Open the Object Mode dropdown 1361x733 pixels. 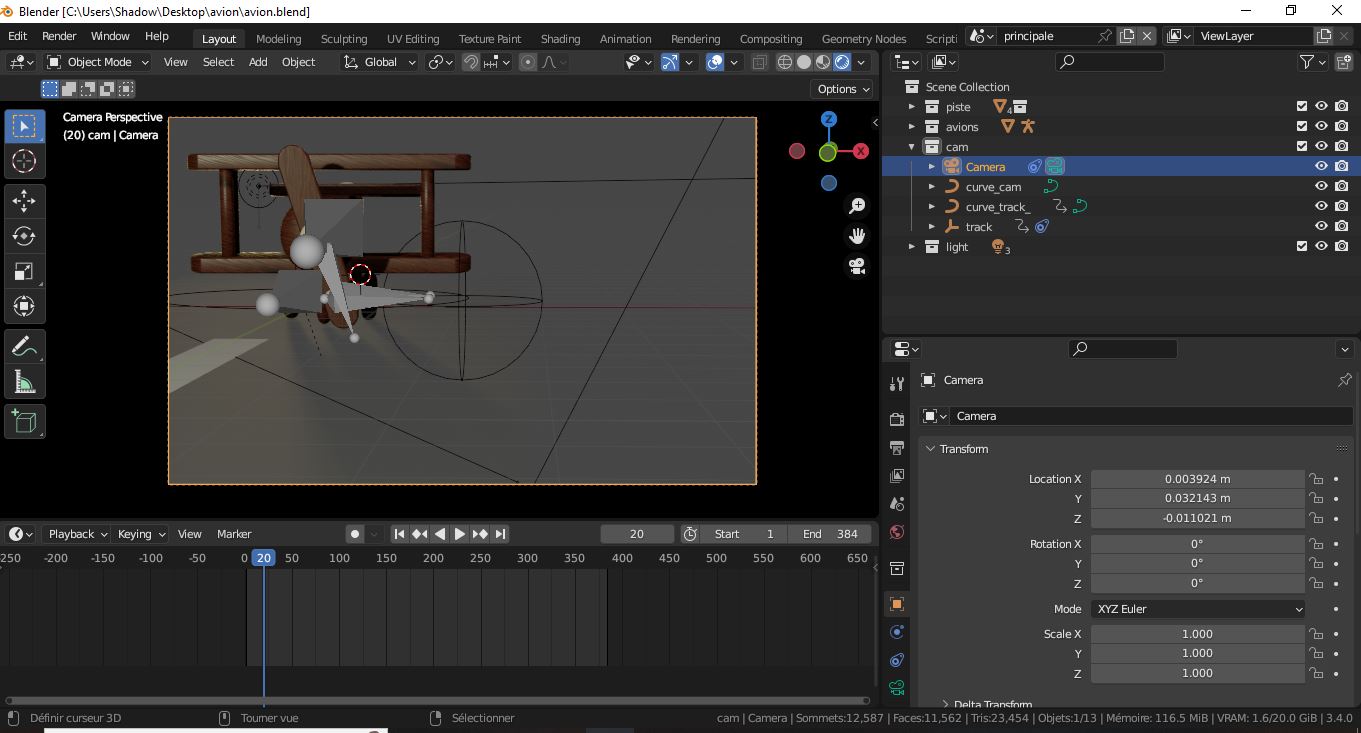tap(98, 62)
